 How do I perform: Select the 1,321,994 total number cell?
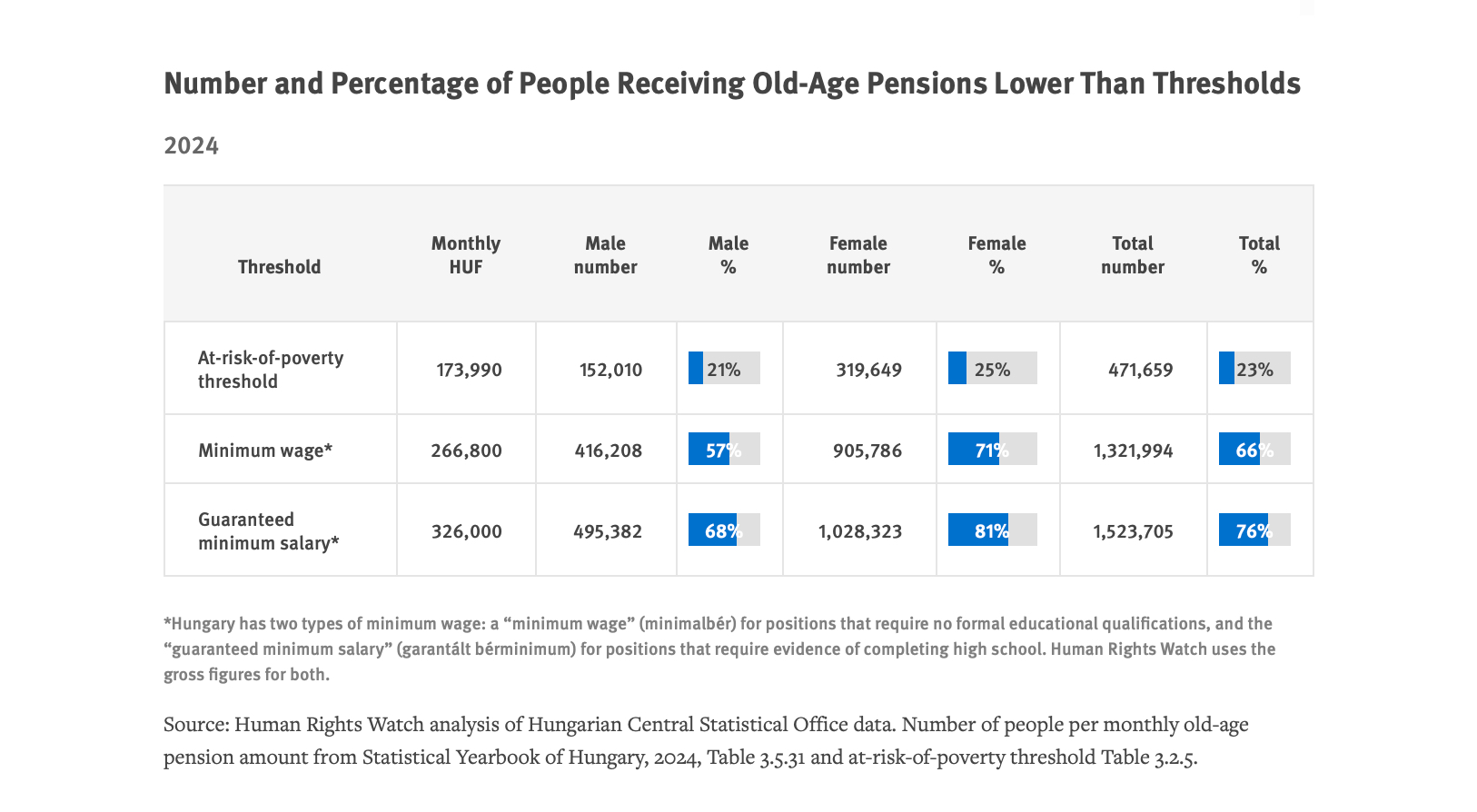[1133, 451]
